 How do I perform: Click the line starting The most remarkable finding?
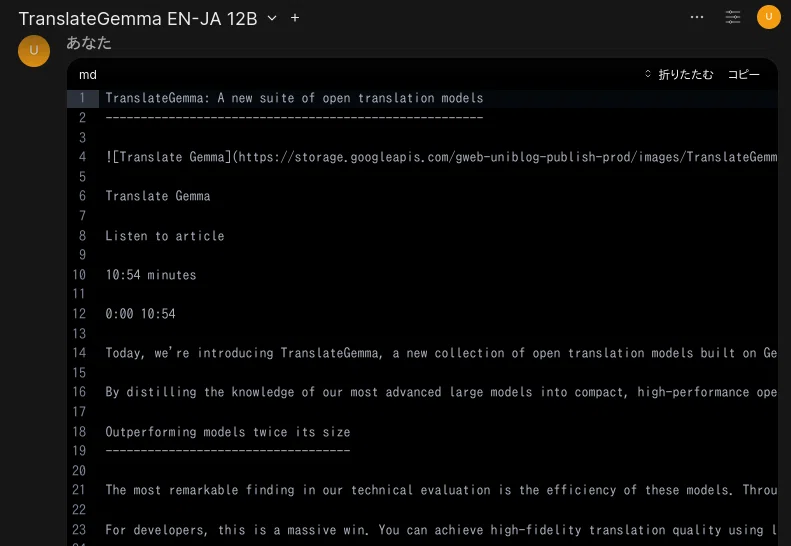441,490
